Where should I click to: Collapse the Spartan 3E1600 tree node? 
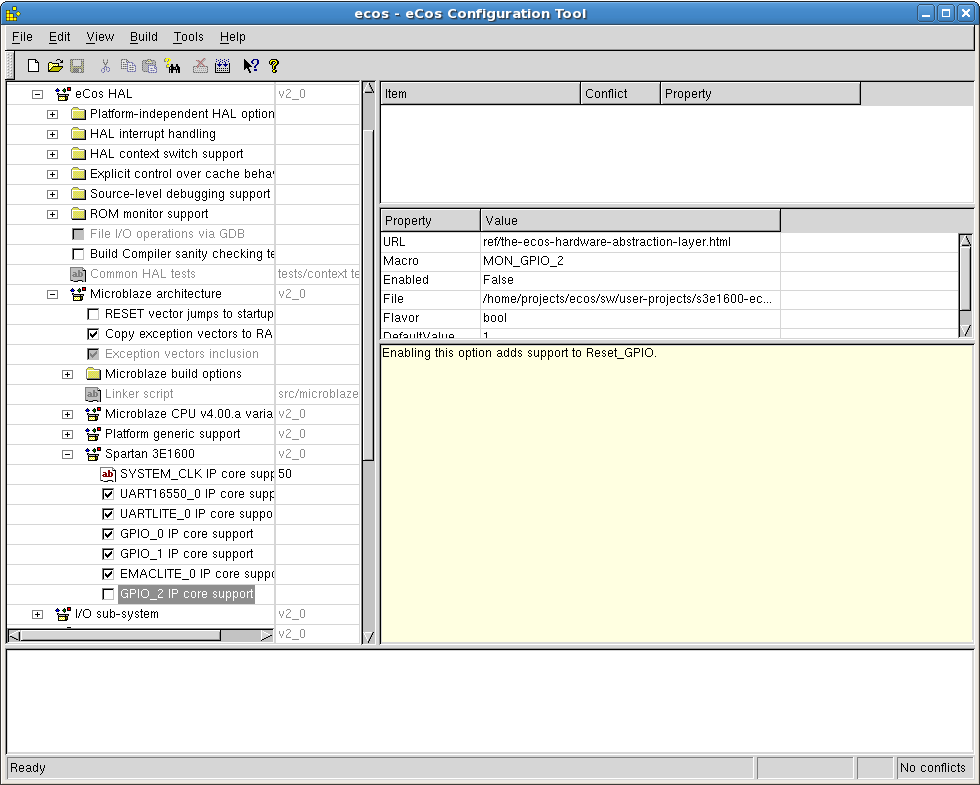(68, 454)
